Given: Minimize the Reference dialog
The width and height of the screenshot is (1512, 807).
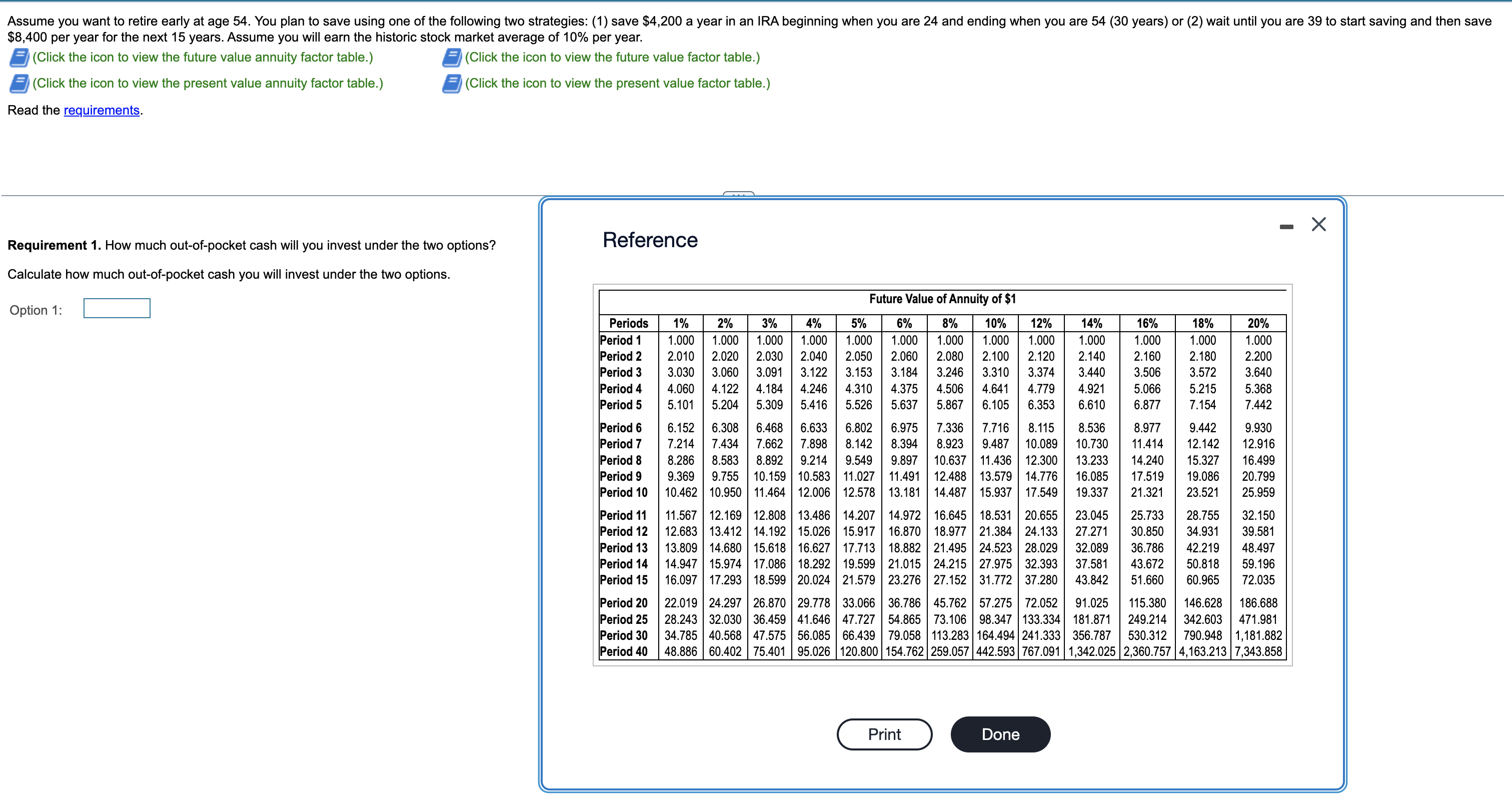Looking at the screenshot, I should [1286, 227].
